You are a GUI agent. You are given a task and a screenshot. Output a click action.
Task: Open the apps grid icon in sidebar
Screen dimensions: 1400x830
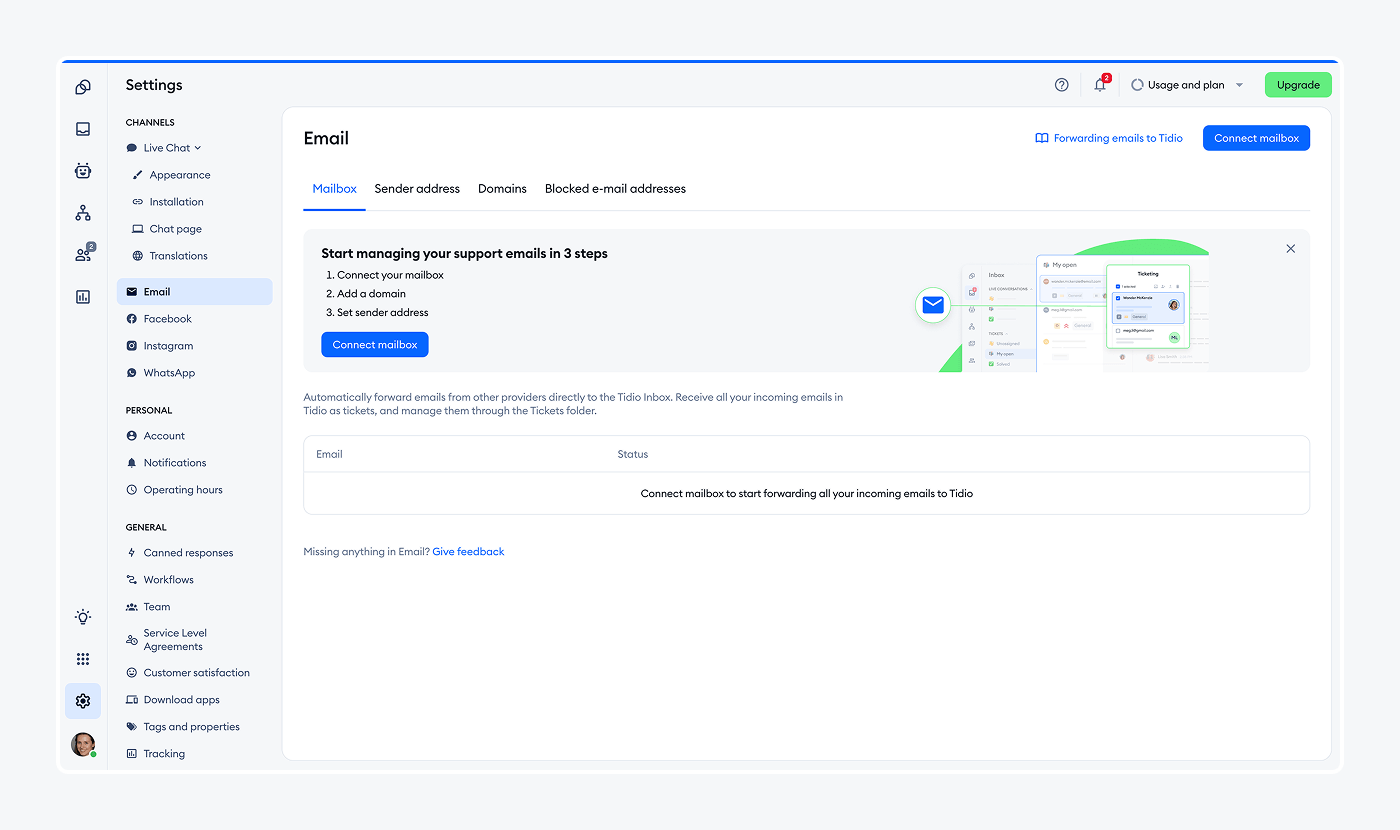point(83,658)
